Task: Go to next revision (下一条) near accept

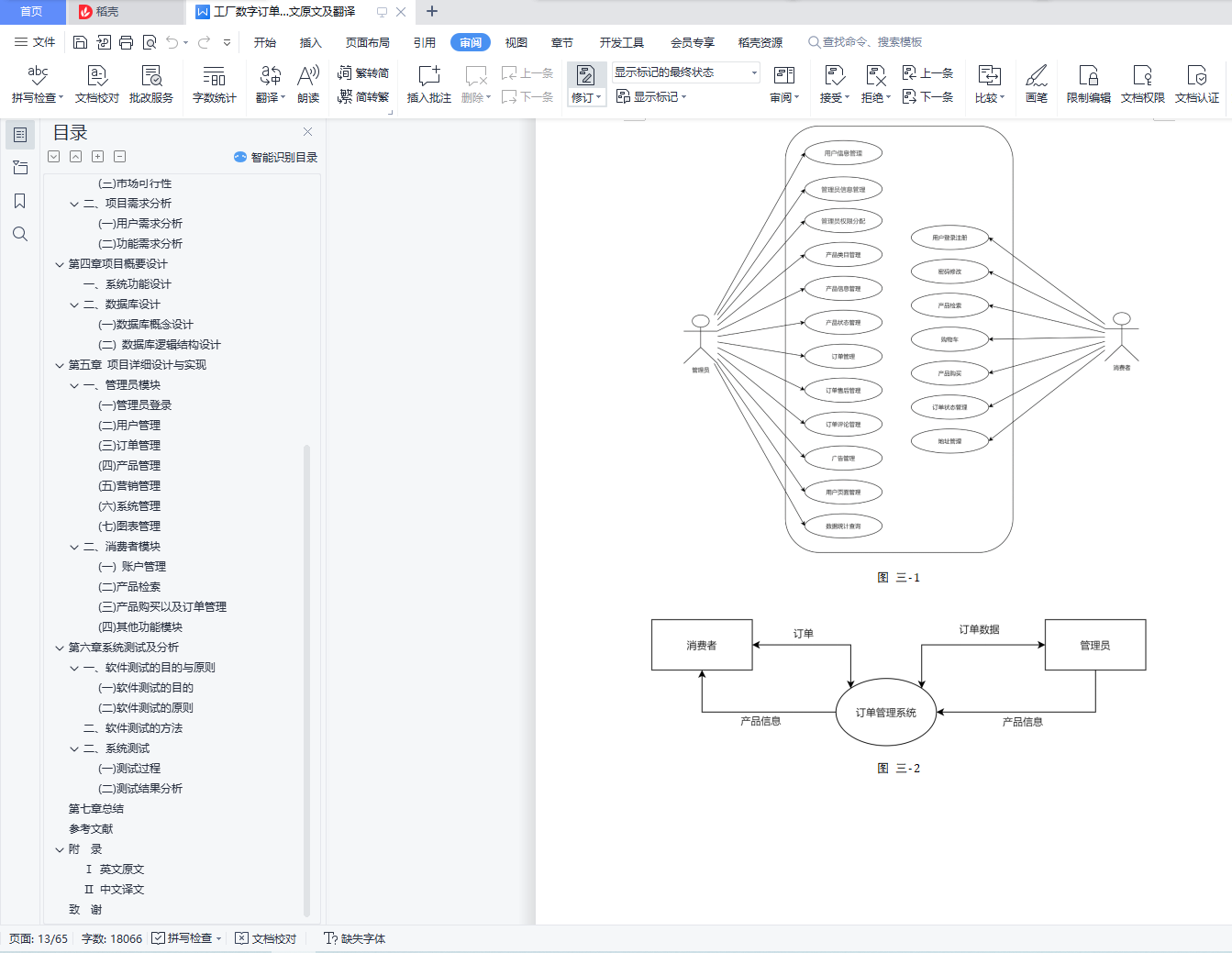Action: coord(928,96)
